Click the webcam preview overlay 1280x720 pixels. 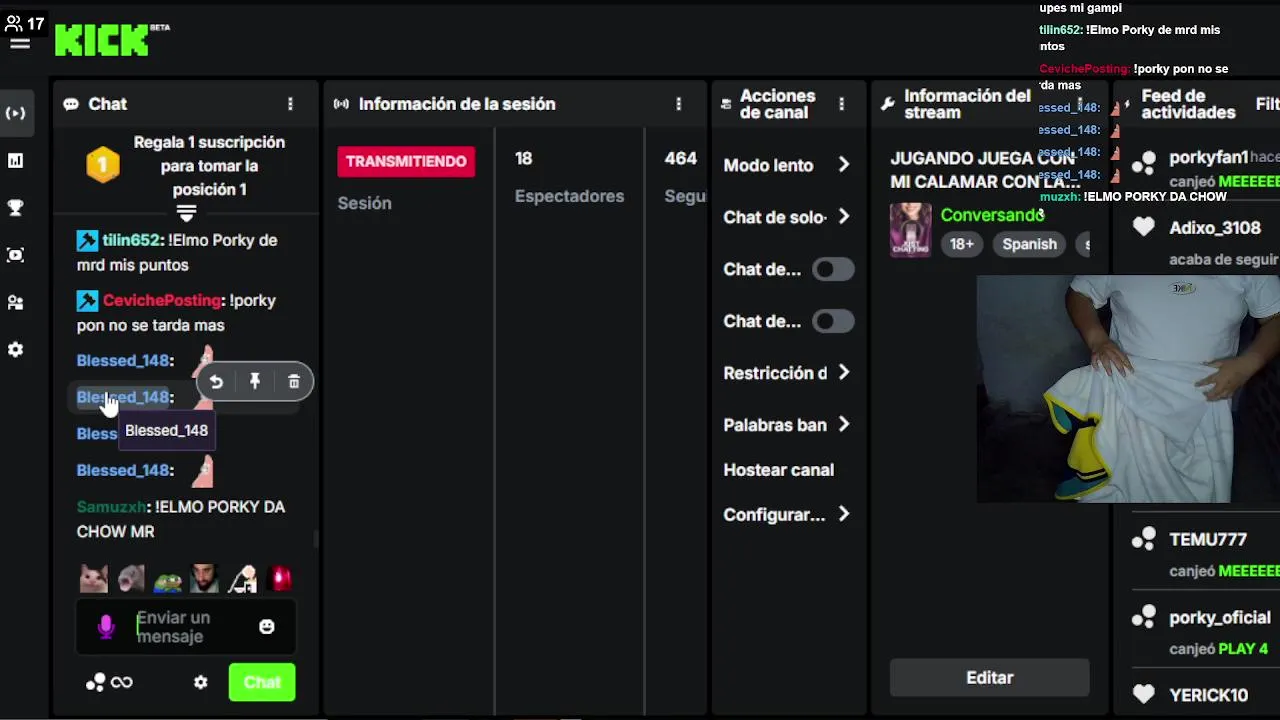(x=1128, y=389)
